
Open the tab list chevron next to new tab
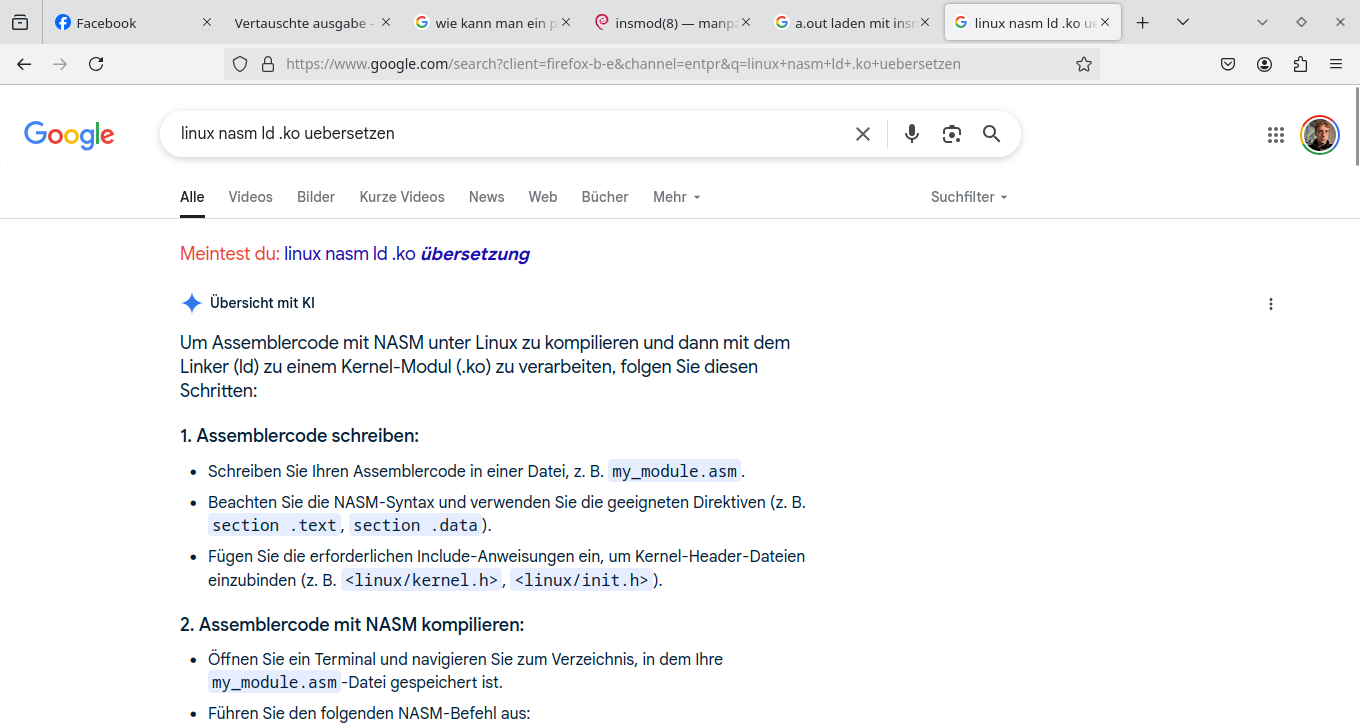(x=1181, y=21)
